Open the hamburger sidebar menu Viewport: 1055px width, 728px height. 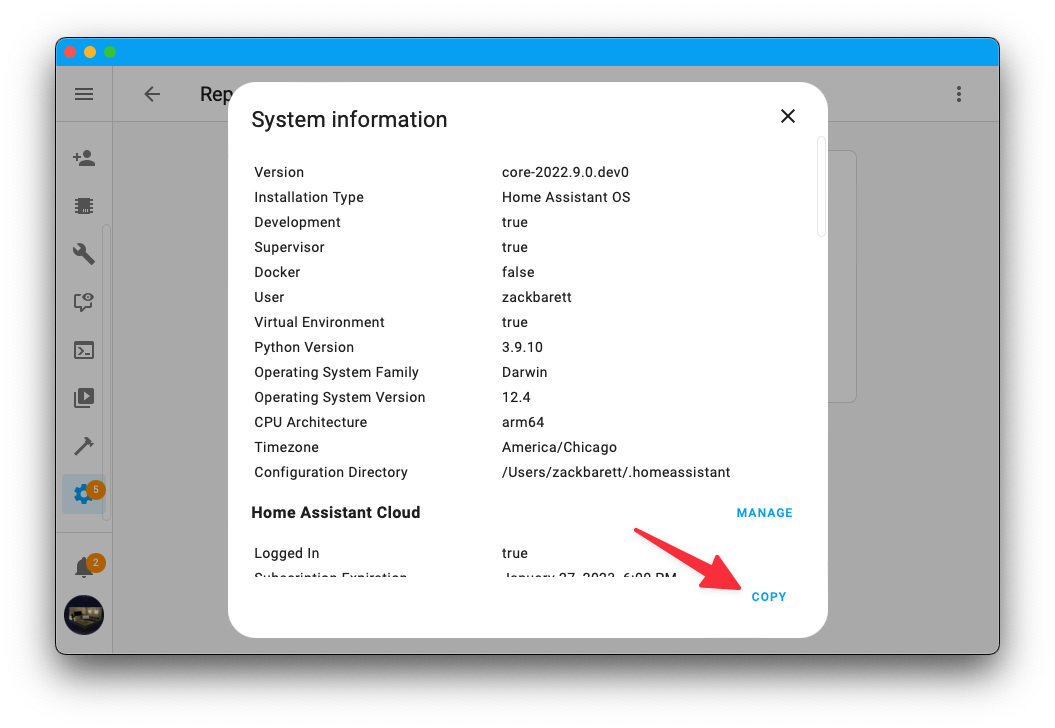84,94
